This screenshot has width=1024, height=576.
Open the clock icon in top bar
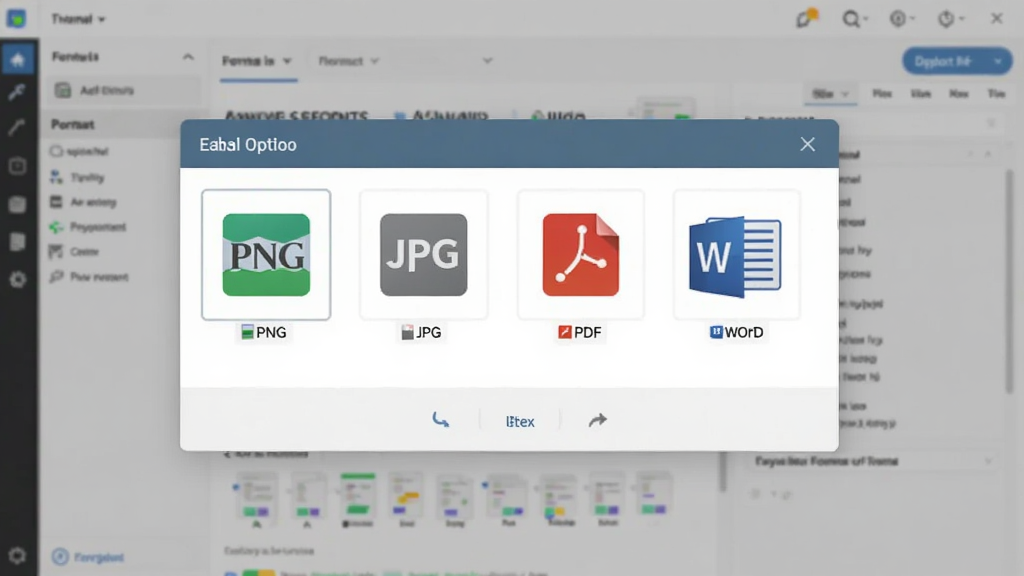coord(946,19)
